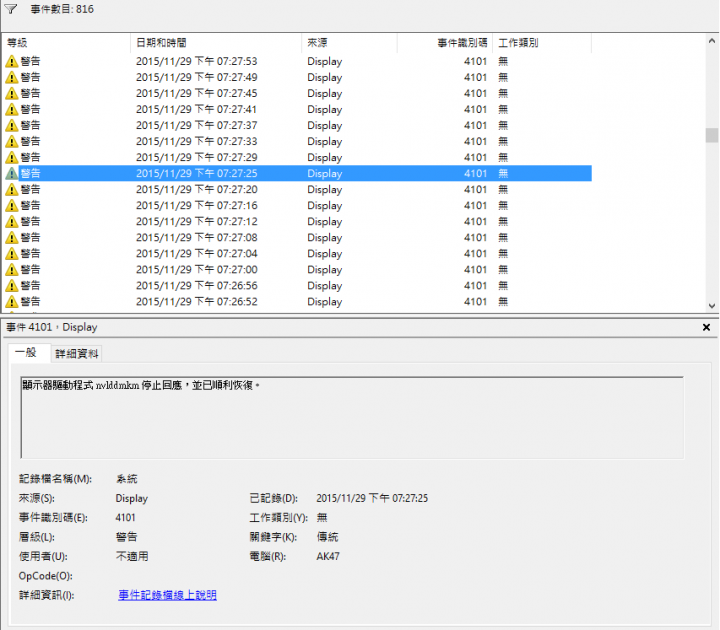
Task: Click event ID 4101 in 07:26:56 row
Action: click(475, 286)
